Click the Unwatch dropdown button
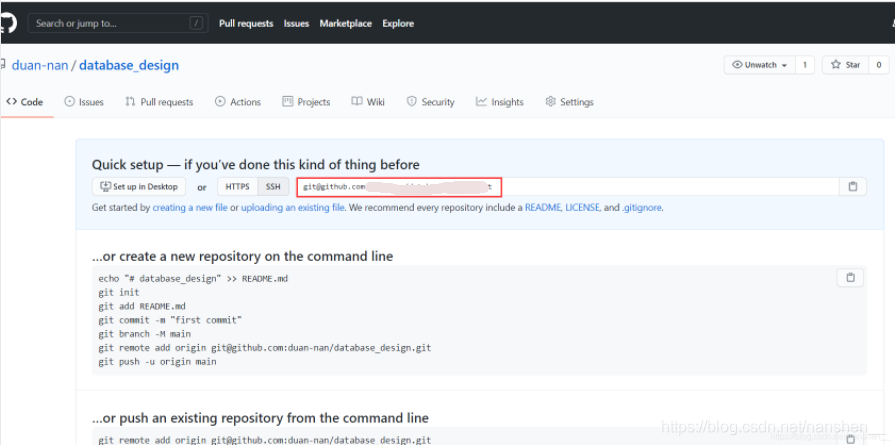Image resolution: width=895 pixels, height=445 pixels. pyautogui.click(x=760, y=65)
